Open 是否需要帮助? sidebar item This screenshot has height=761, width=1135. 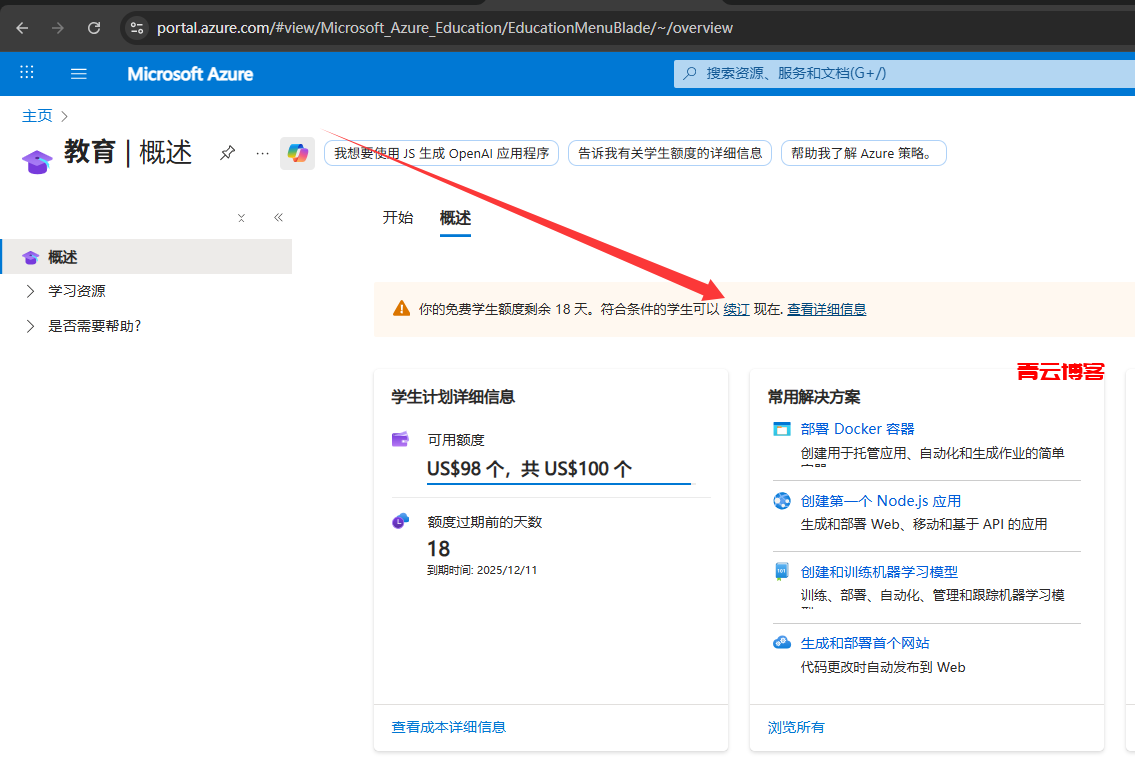pyautogui.click(x=95, y=326)
